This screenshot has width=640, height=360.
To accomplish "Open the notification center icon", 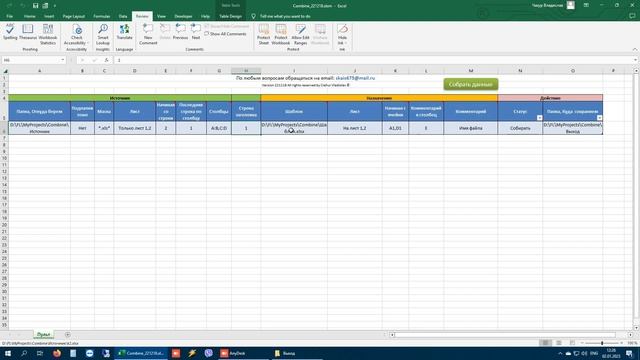I will point(629,353).
